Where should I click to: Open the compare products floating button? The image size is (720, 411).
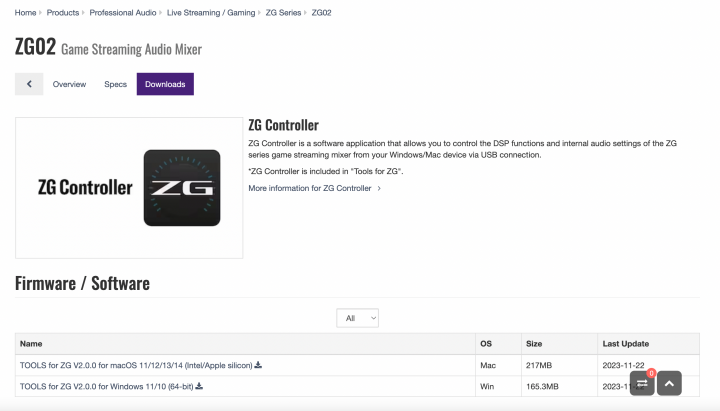[x=643, y=382]
